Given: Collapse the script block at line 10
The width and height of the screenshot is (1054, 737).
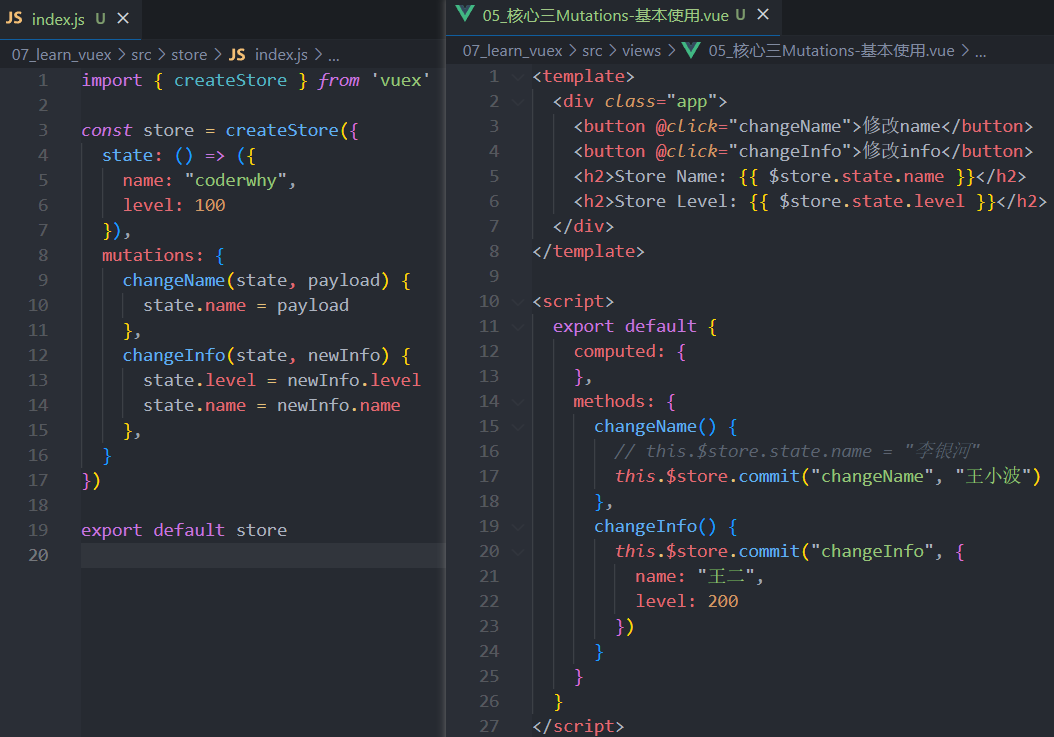Looking at the screenshot, I should pos(518,302).
